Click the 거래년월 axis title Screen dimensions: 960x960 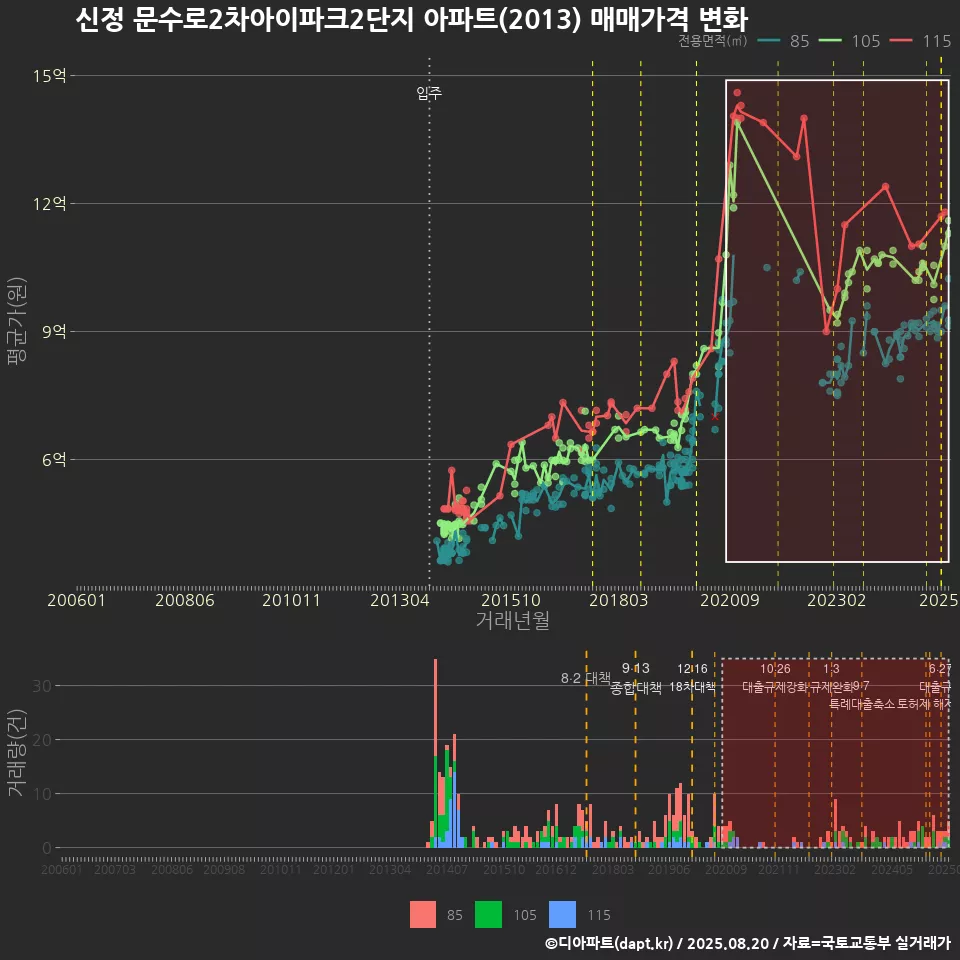(x=512, y=620)
